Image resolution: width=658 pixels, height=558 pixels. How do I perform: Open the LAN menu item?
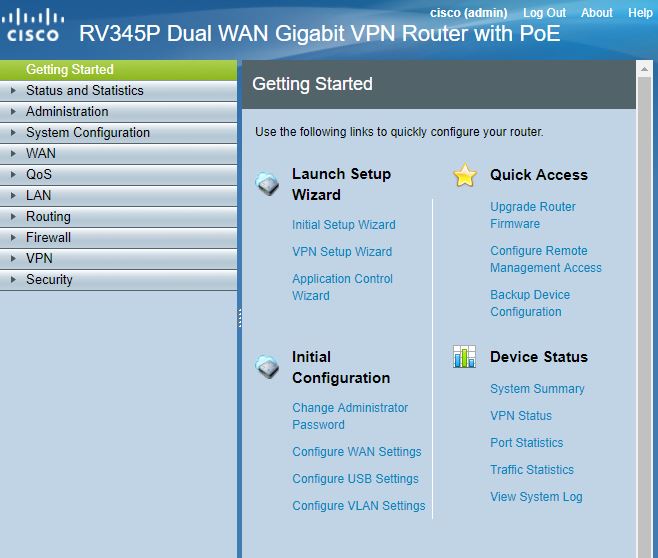[118, 196]
